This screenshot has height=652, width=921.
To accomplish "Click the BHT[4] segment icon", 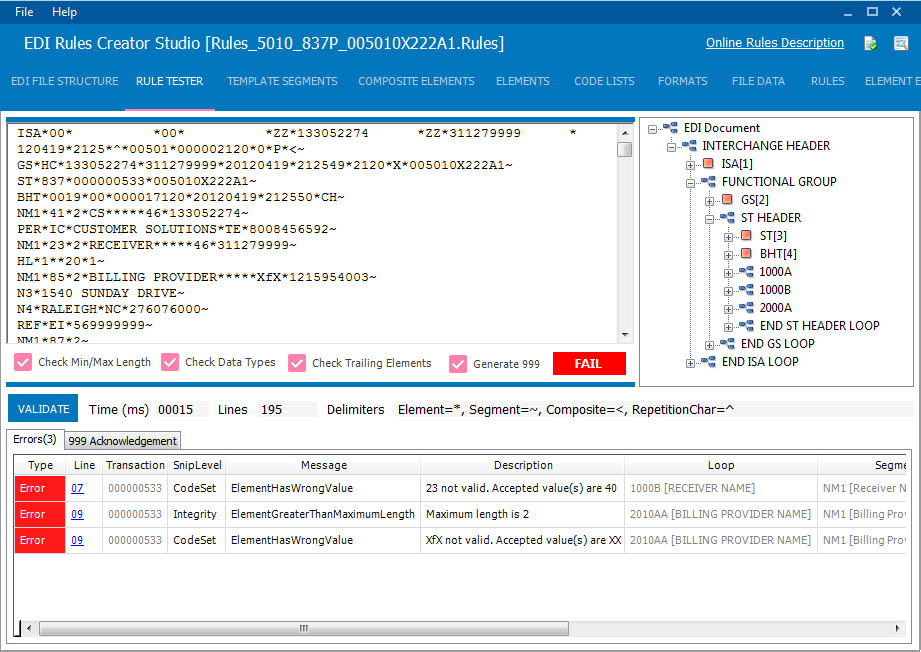I will click(746, 254).
